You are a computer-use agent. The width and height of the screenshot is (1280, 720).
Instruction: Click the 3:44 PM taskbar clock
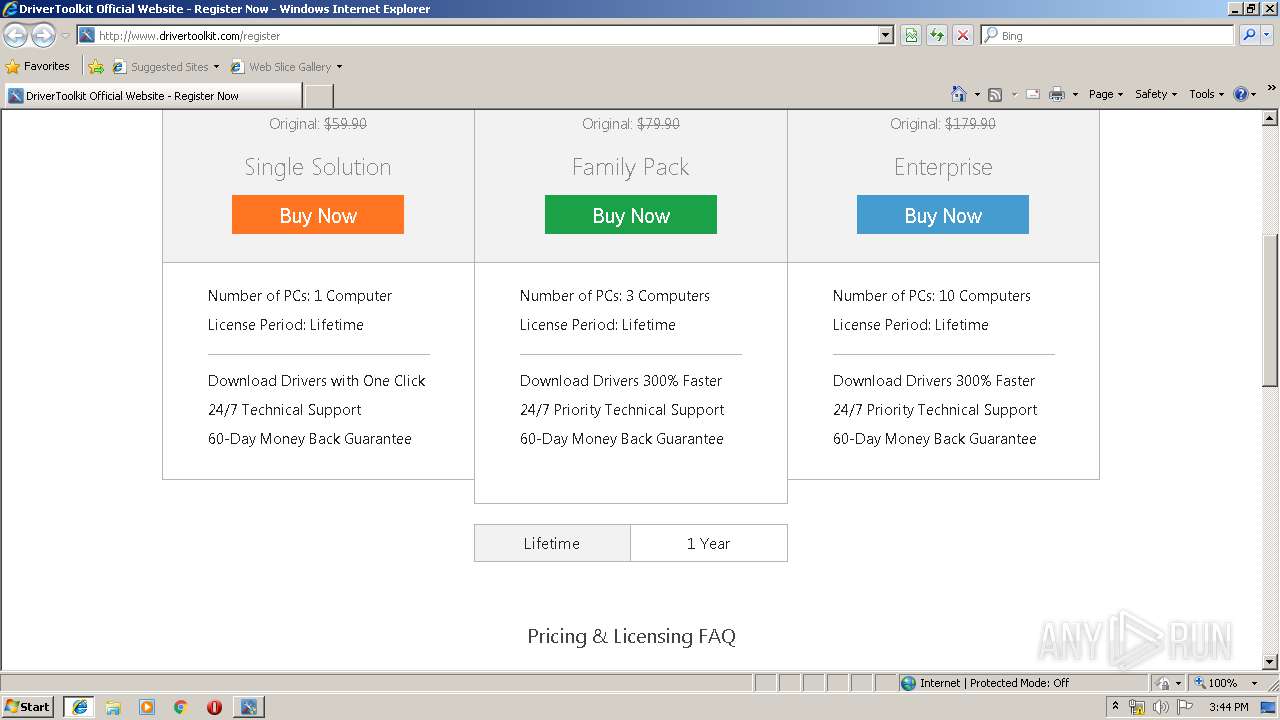(1228, 707)
